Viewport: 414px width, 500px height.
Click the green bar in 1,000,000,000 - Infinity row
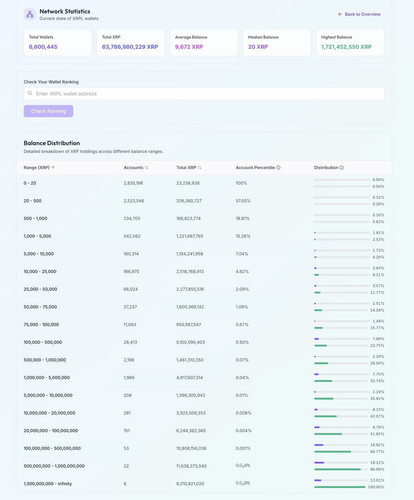click(340, 487)
